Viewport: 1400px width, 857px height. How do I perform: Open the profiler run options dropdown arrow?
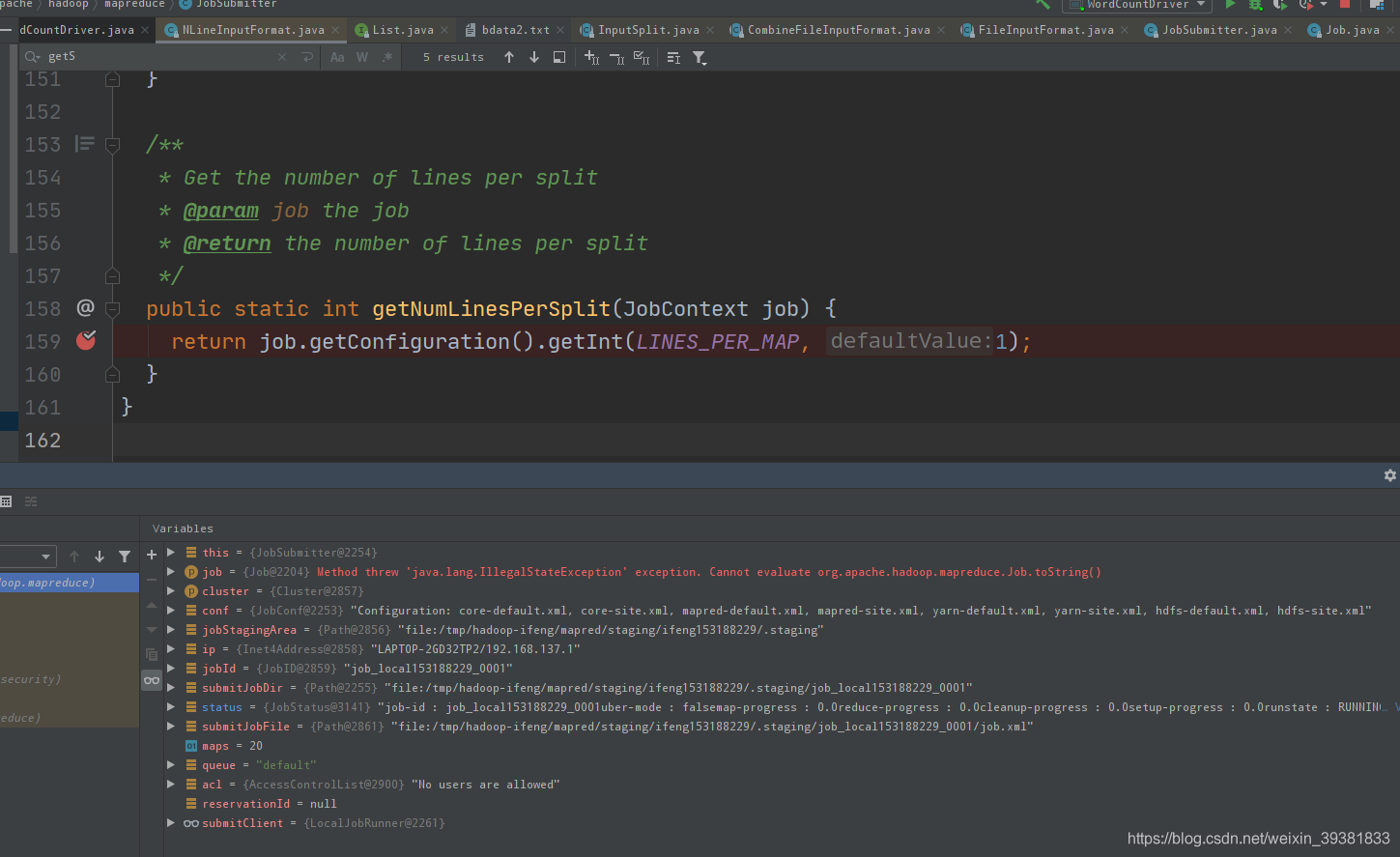(x=1323, y=4)
